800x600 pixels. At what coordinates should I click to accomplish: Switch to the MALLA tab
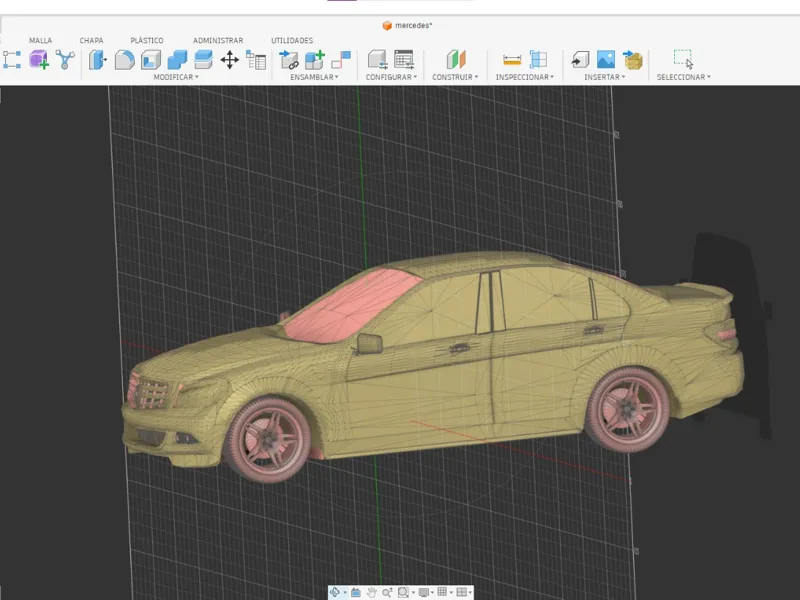[40, 40]
